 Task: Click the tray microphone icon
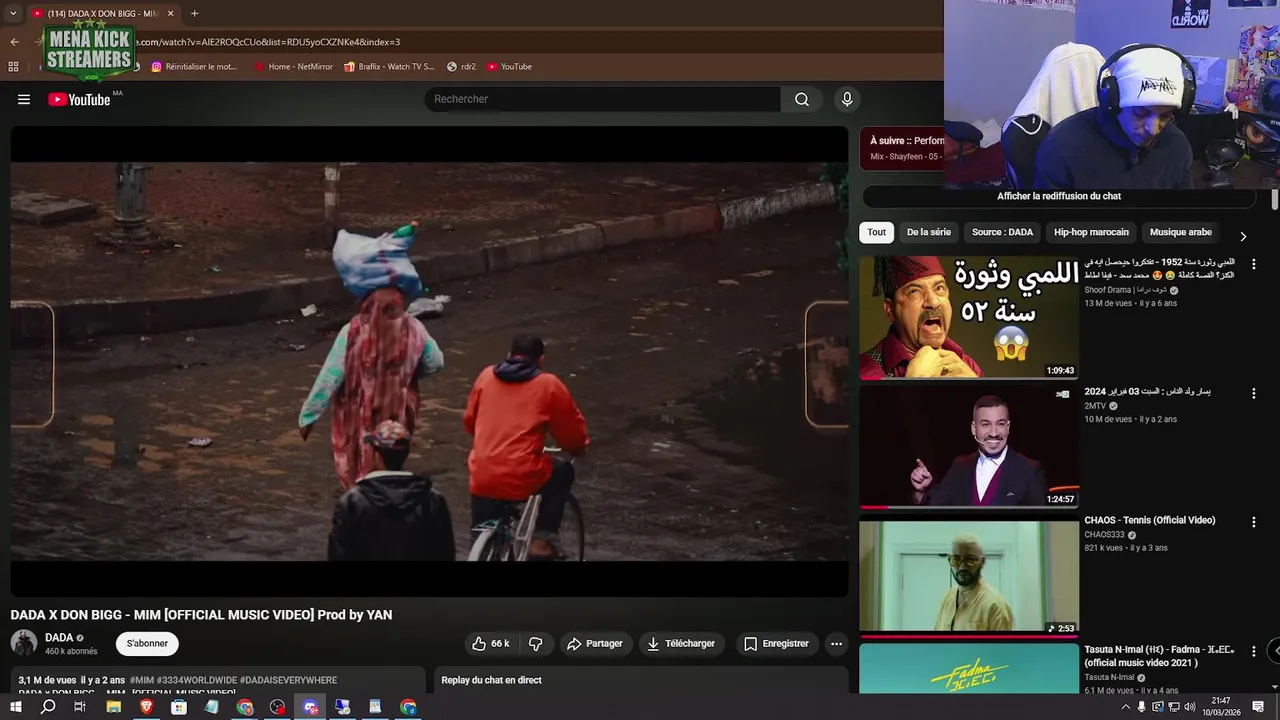click(1142, 707)
